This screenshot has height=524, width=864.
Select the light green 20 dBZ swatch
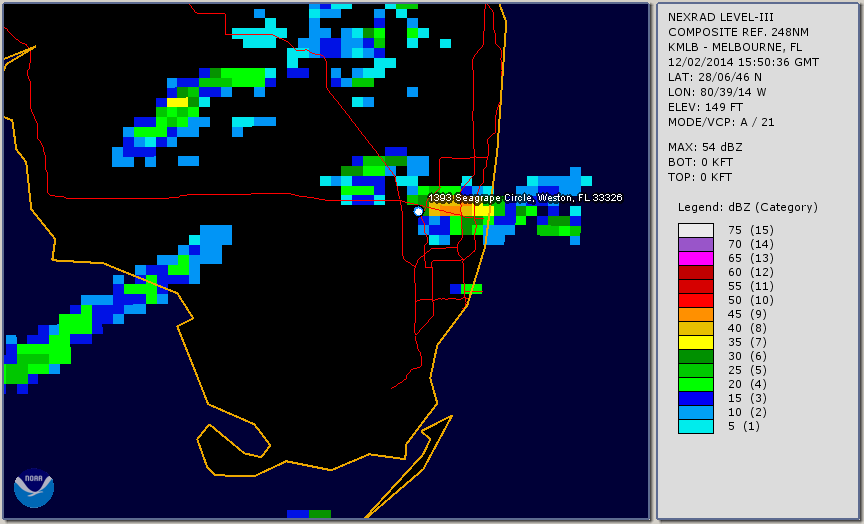click(695, 385)
